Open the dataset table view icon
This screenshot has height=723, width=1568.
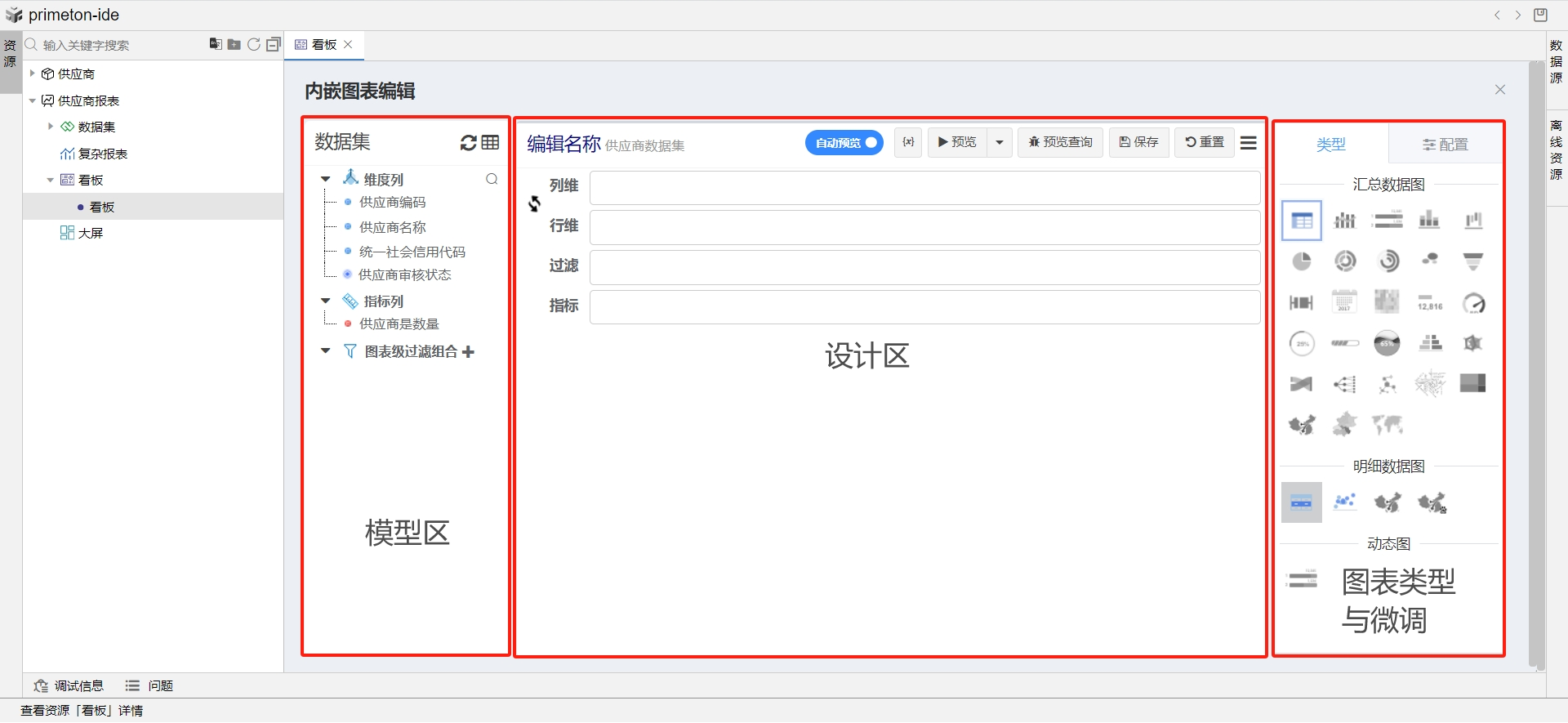click(490, 143)
